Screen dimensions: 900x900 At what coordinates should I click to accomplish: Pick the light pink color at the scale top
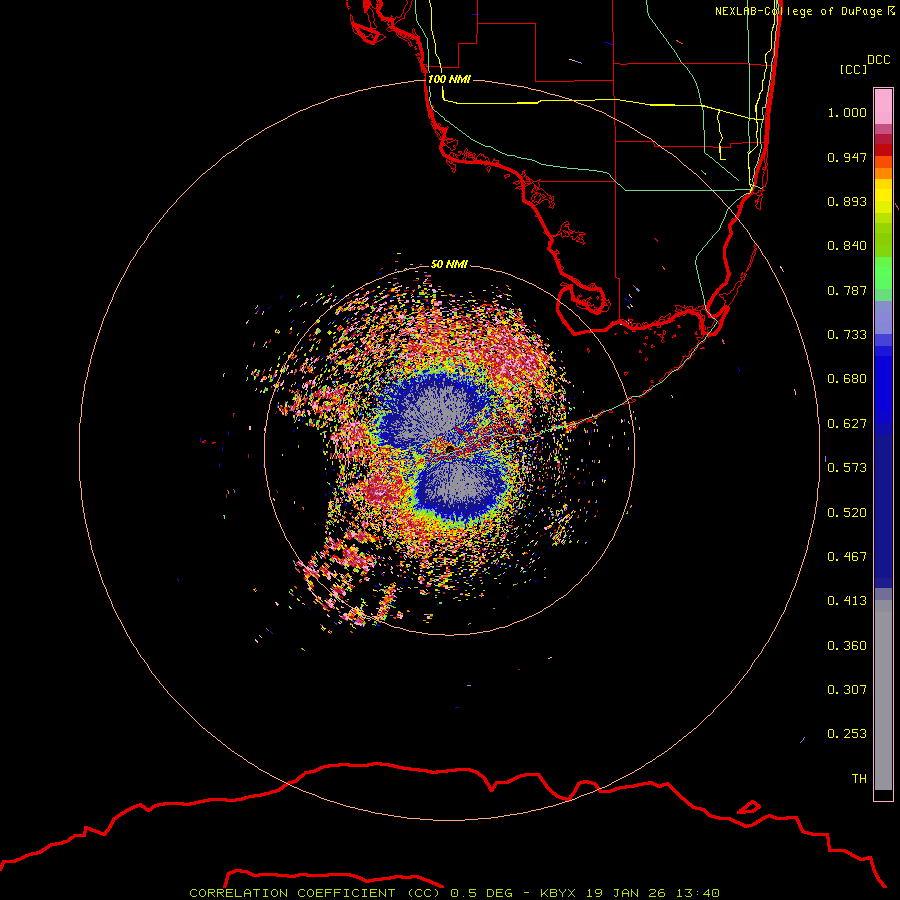[x=883, y=107]
